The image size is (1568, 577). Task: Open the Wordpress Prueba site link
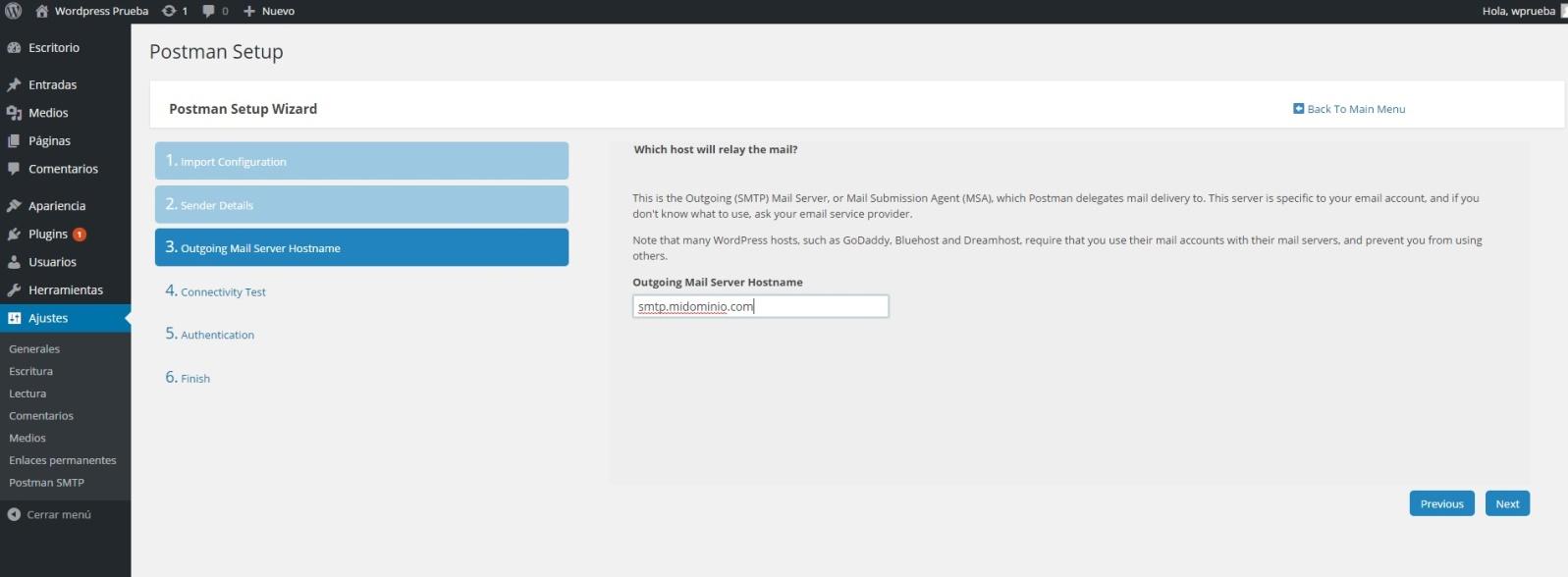[101, 11]
